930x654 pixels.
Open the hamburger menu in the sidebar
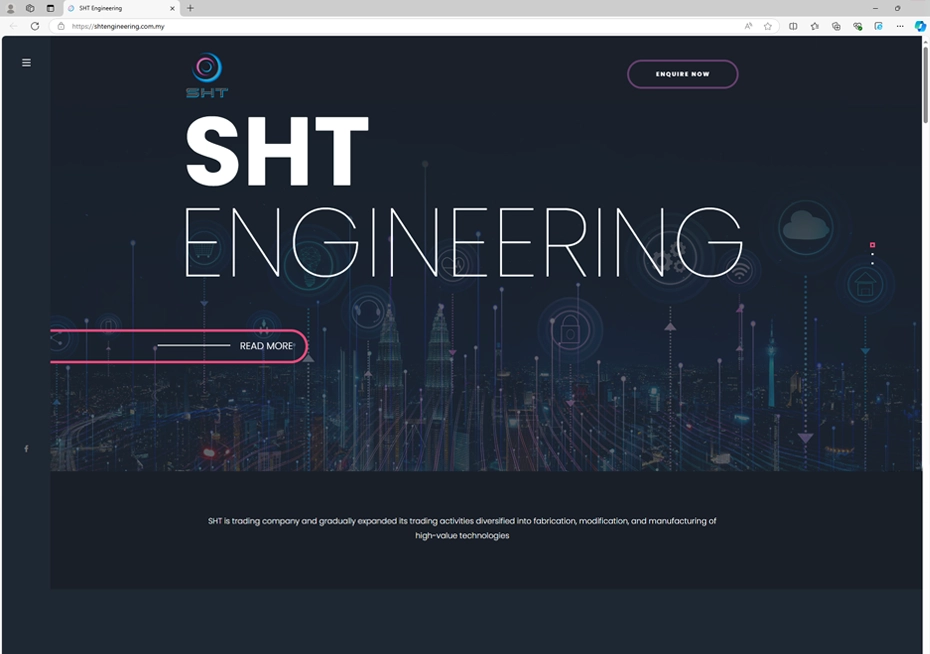tap(26, 62)
